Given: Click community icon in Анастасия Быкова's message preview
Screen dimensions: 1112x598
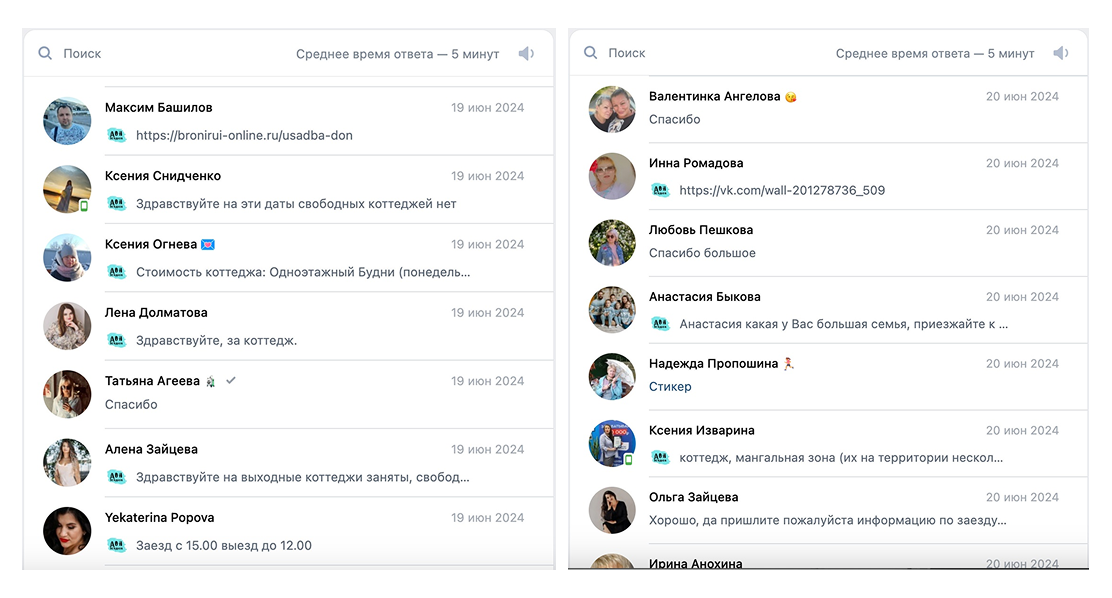Looking at the screenshot, I should click(660, 324).
